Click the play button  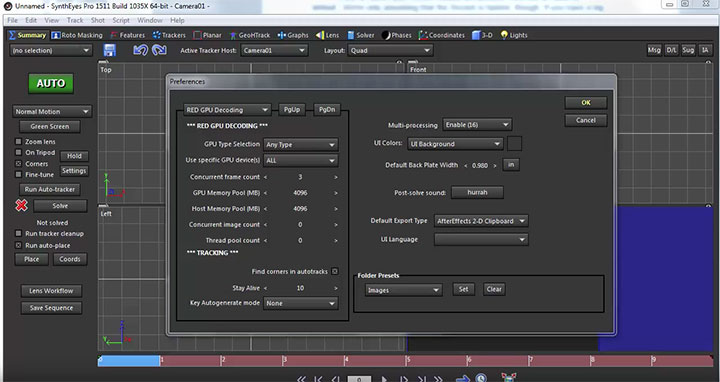385,379
